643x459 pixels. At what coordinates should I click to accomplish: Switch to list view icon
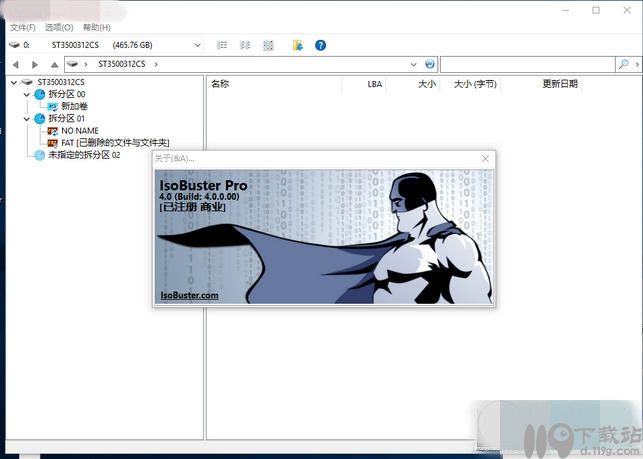point(222,45)
